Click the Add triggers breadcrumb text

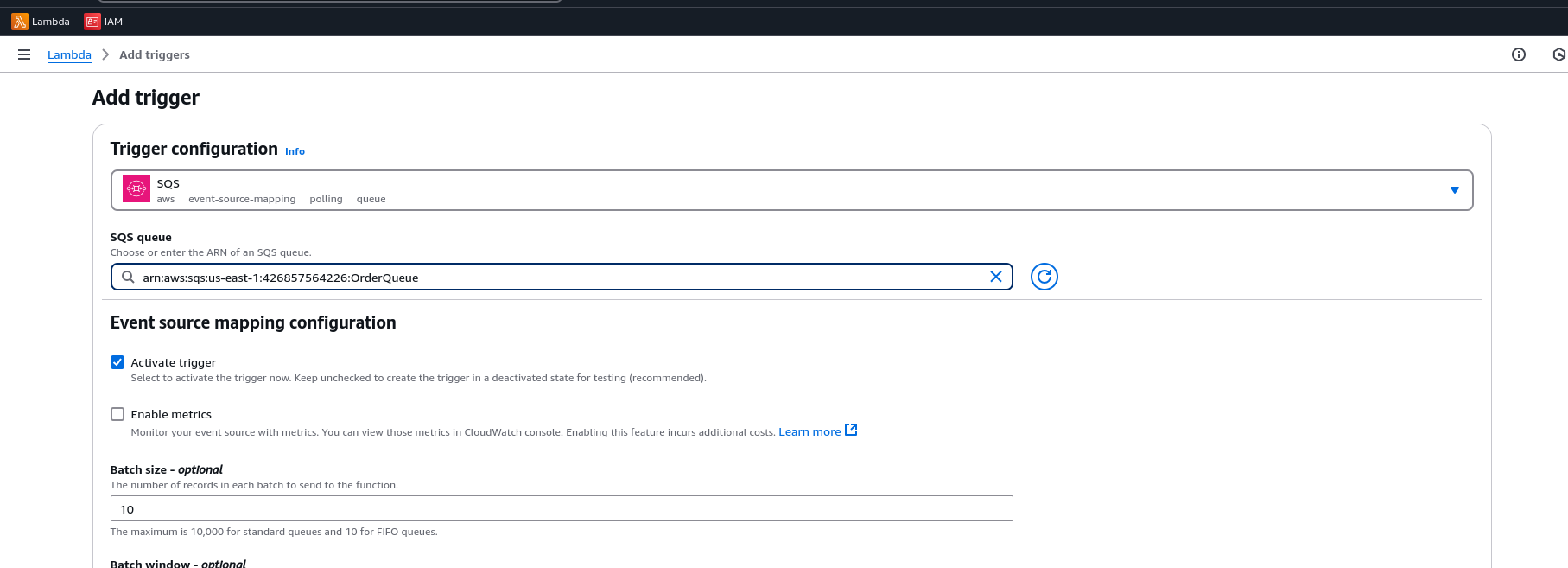click(x=155, y=54)
